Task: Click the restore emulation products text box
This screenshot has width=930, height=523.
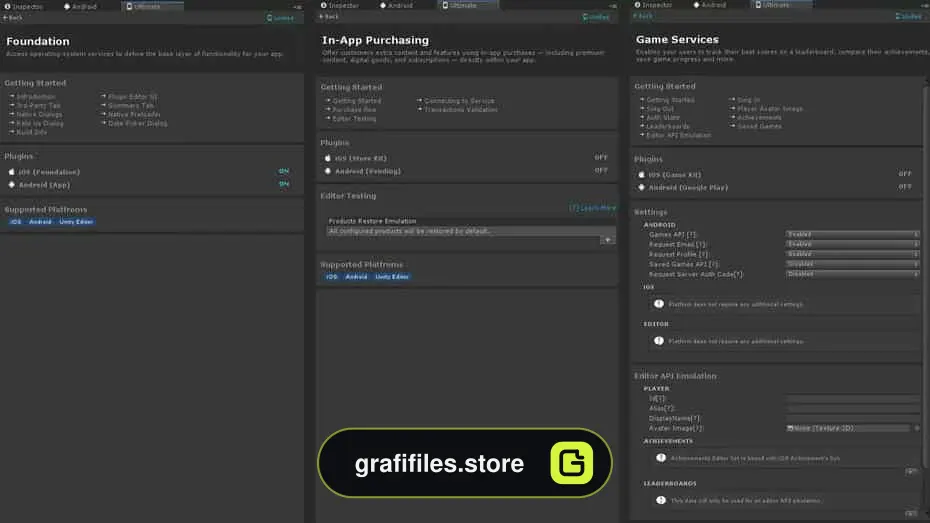Action: [471, 231]
